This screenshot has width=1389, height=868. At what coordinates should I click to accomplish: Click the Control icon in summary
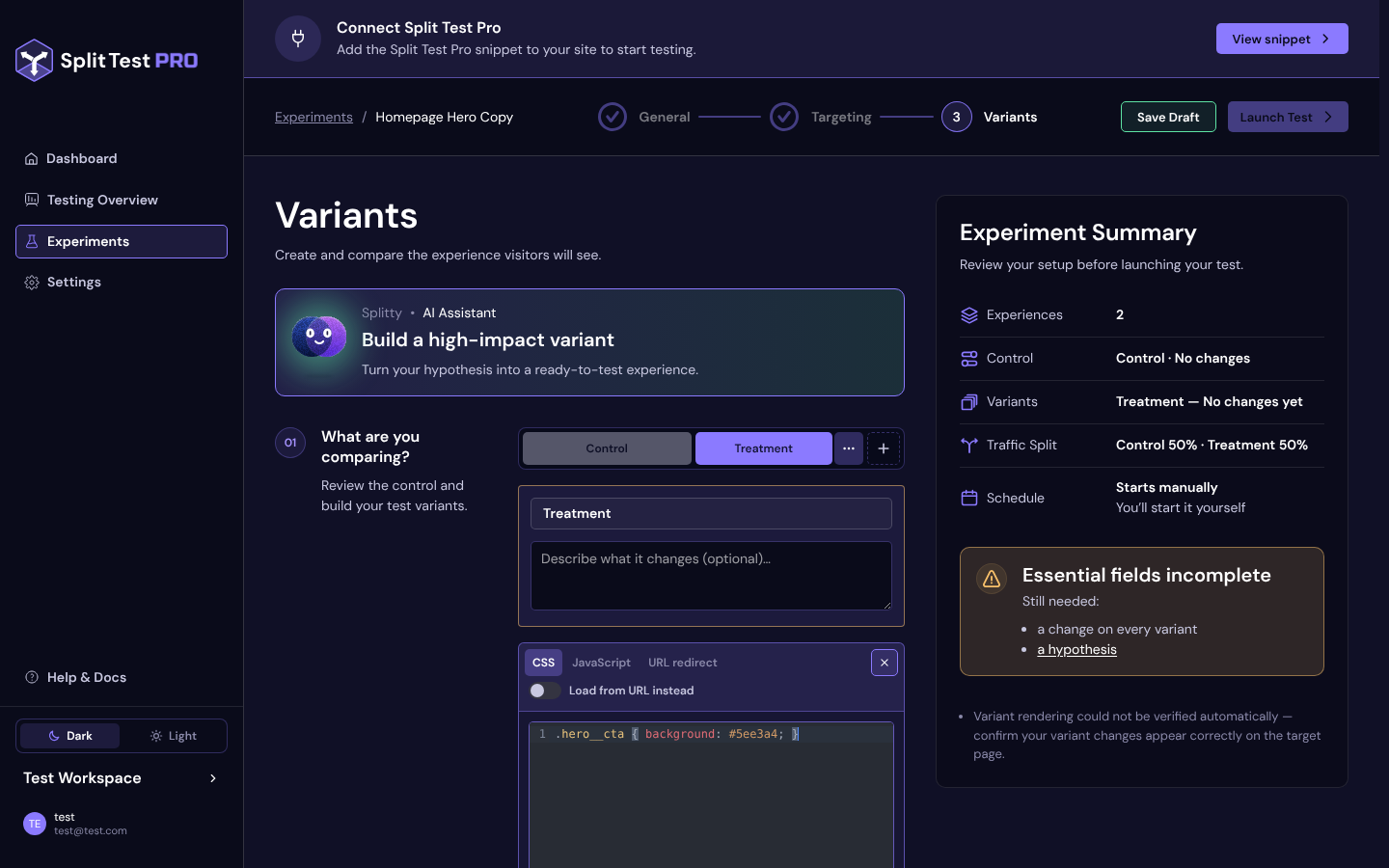click(x=969, y=359)
